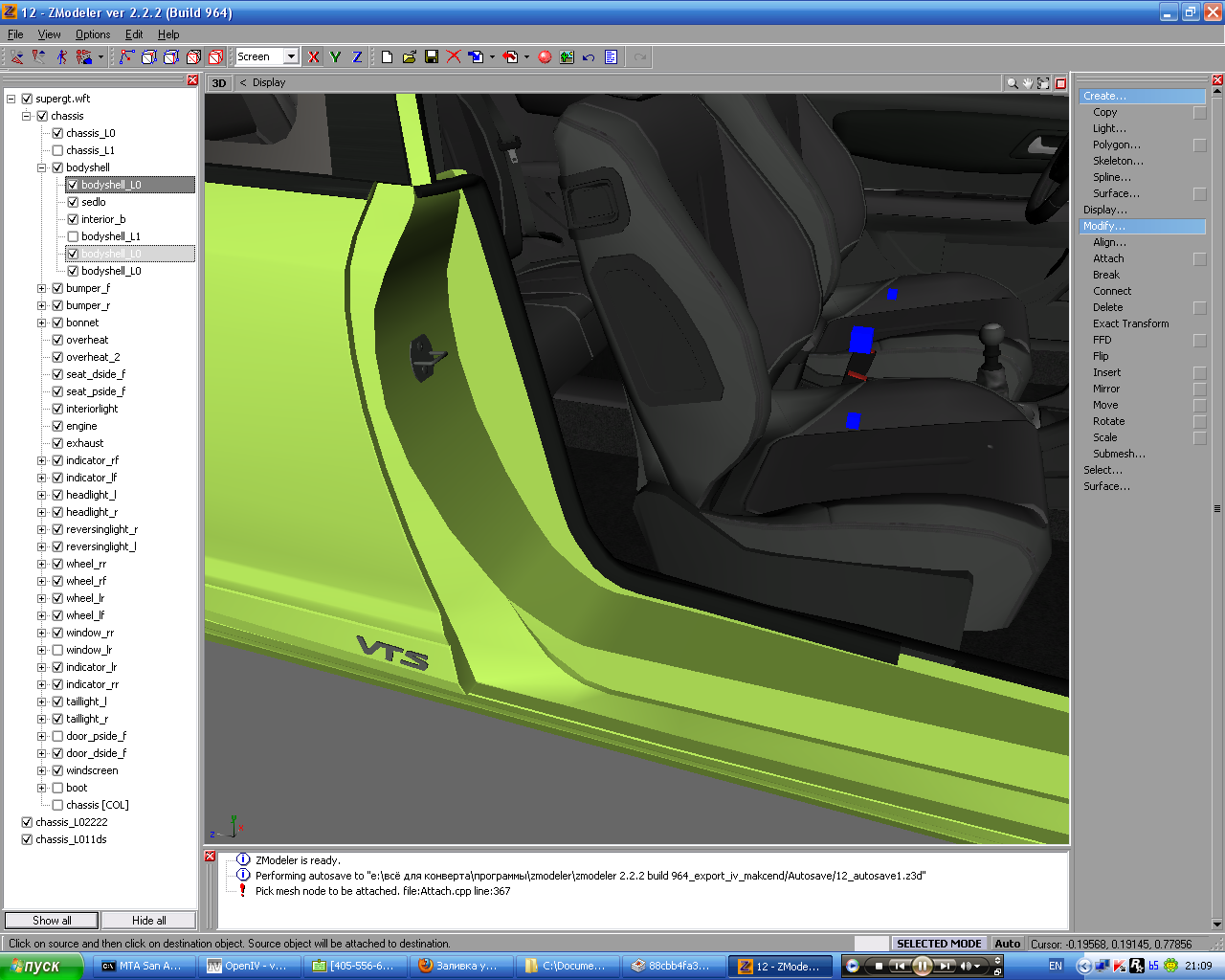Click the Open file folder icon
The width and height of the screenshot is (1225, 980).
coord(409,57)
